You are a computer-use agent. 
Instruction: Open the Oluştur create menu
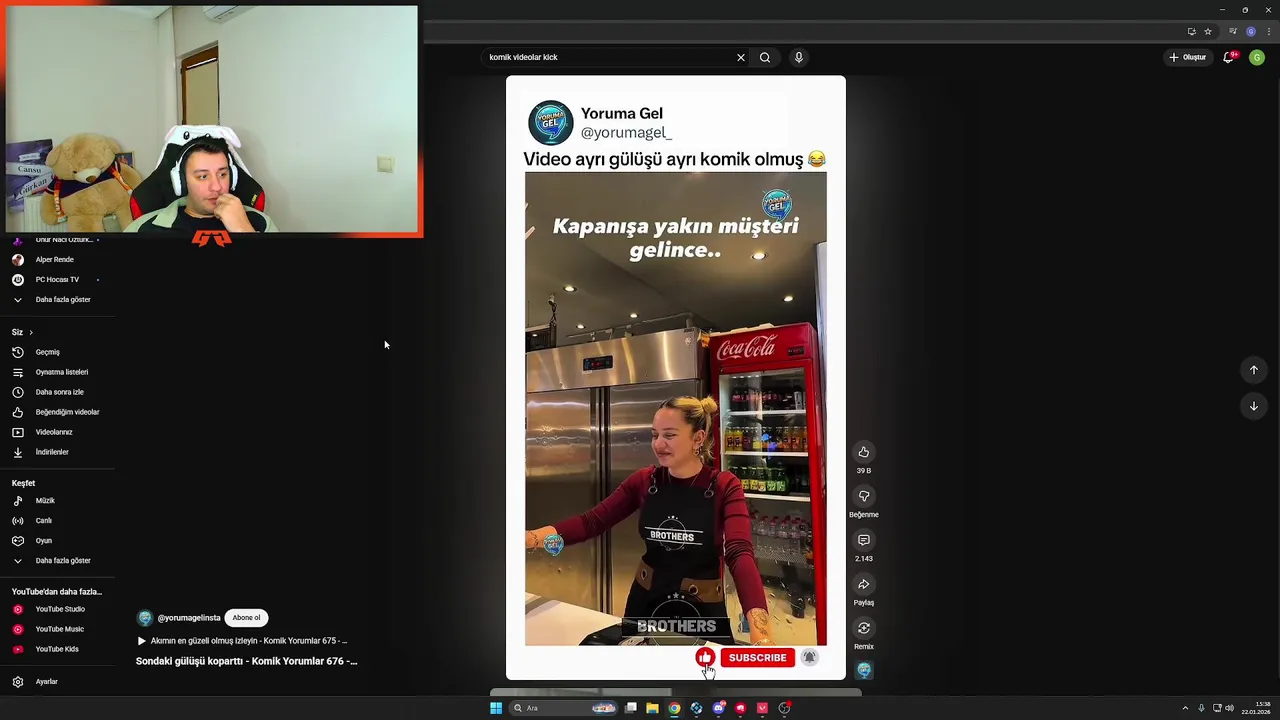(x=1188, y=57)
